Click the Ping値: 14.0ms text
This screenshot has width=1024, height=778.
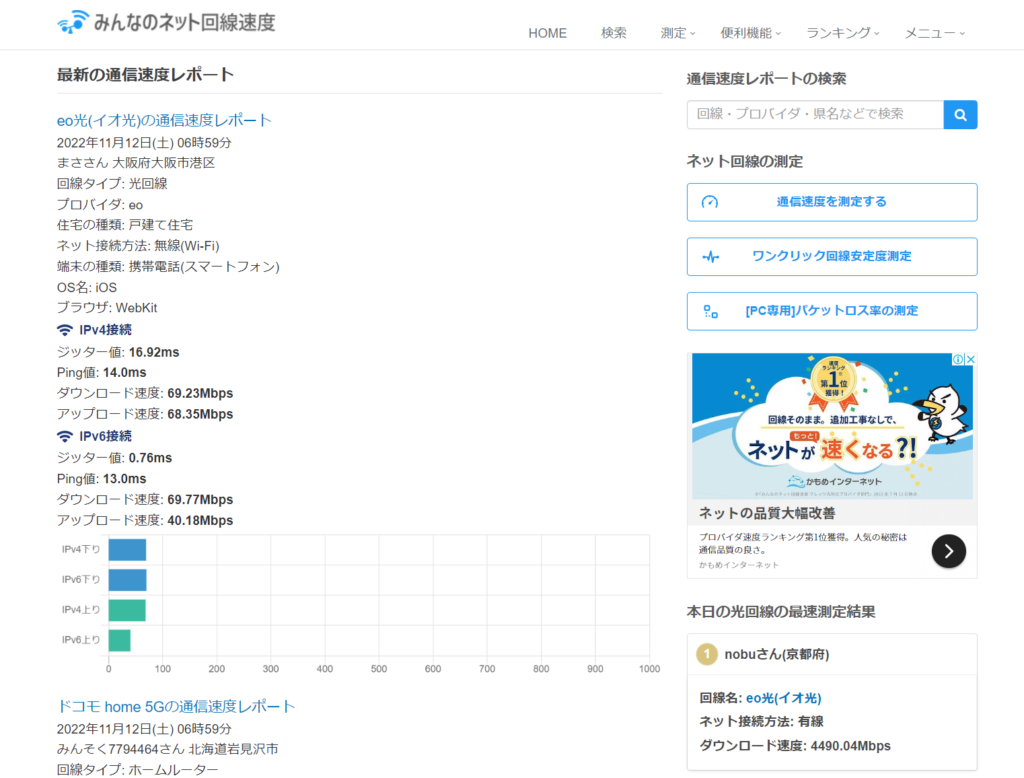(x=101, y=372)
